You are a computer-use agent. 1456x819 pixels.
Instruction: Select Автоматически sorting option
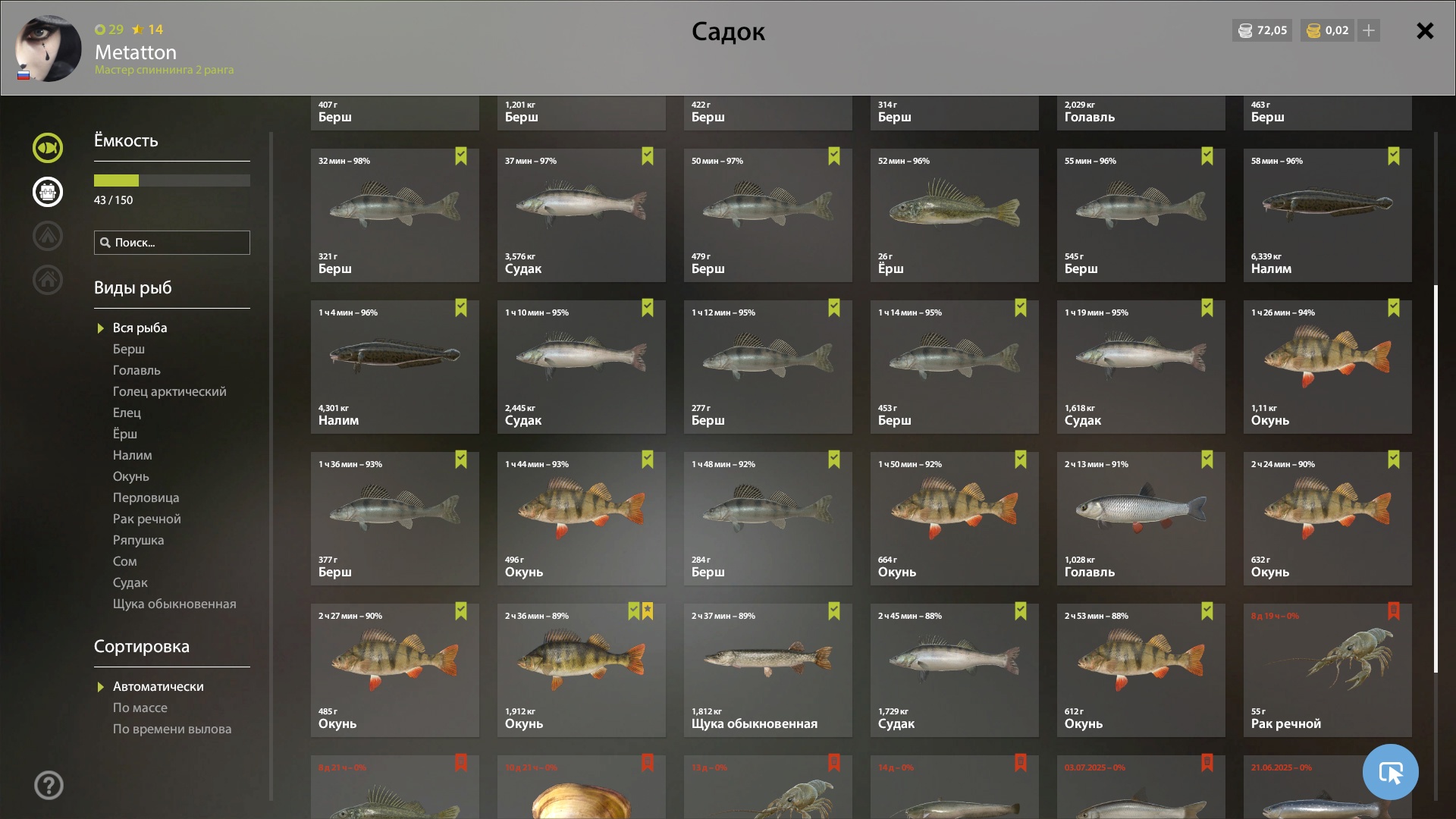coord(158,686)
